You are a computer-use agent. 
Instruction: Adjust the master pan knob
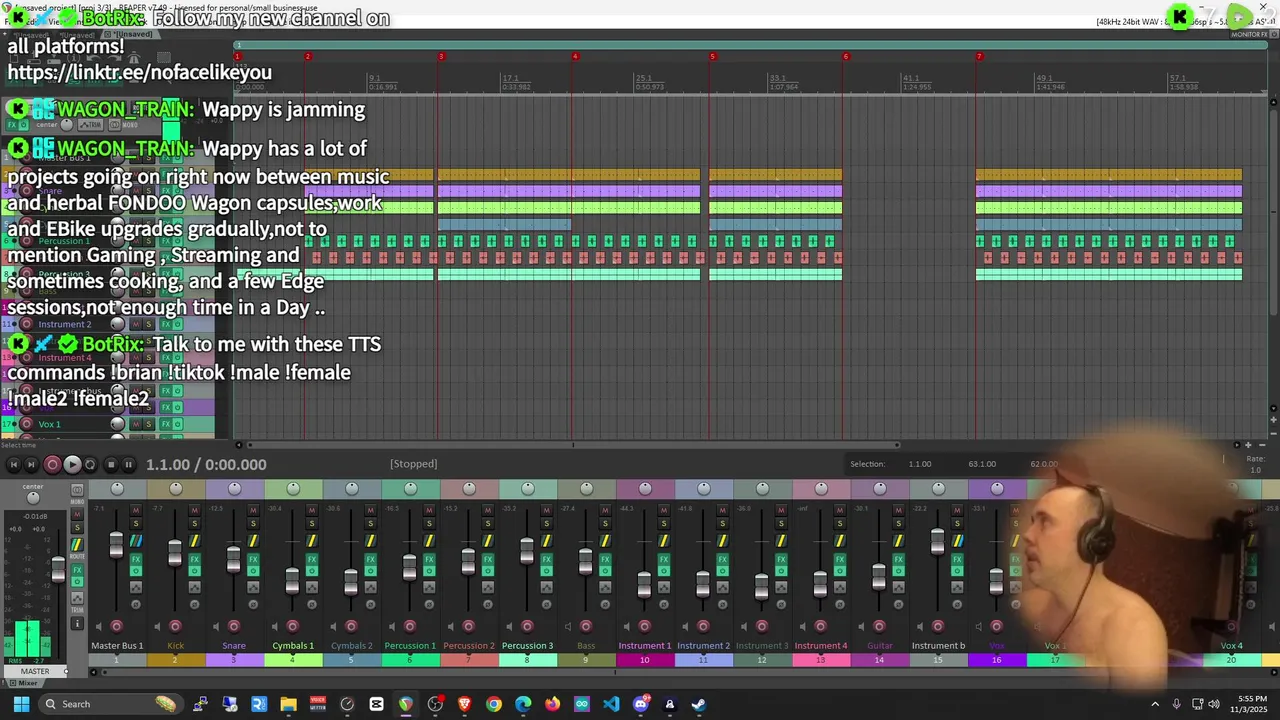33,498
